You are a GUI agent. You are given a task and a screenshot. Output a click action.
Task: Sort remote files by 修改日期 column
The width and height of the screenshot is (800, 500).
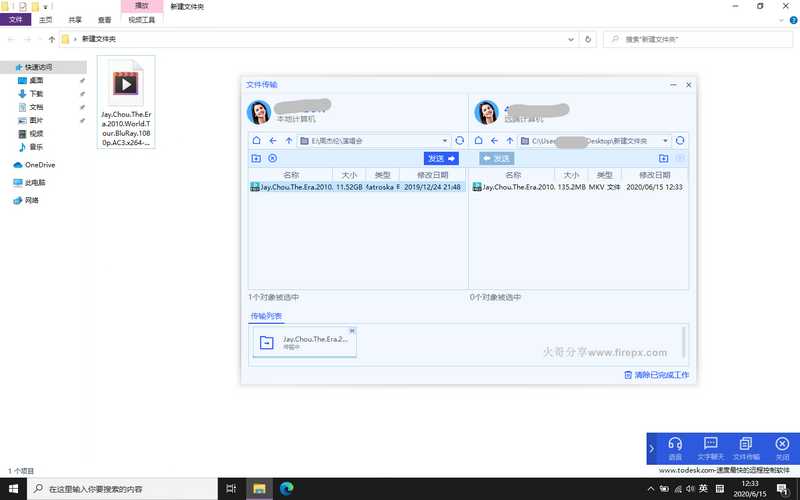[655, 175]
